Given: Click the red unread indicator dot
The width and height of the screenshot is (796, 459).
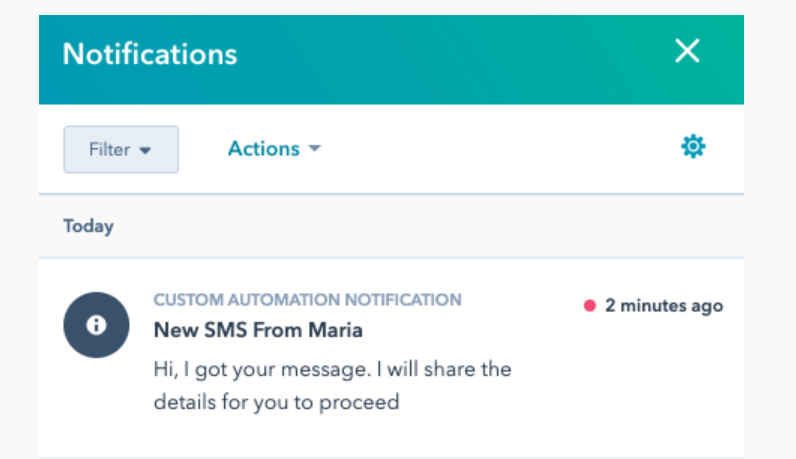Looking at the screenshot, I should pos(589,306).
